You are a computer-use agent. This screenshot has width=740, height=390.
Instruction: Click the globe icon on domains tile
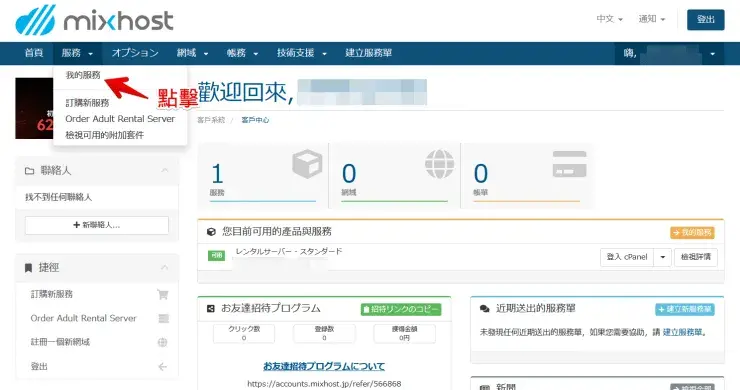coord(439,164)
